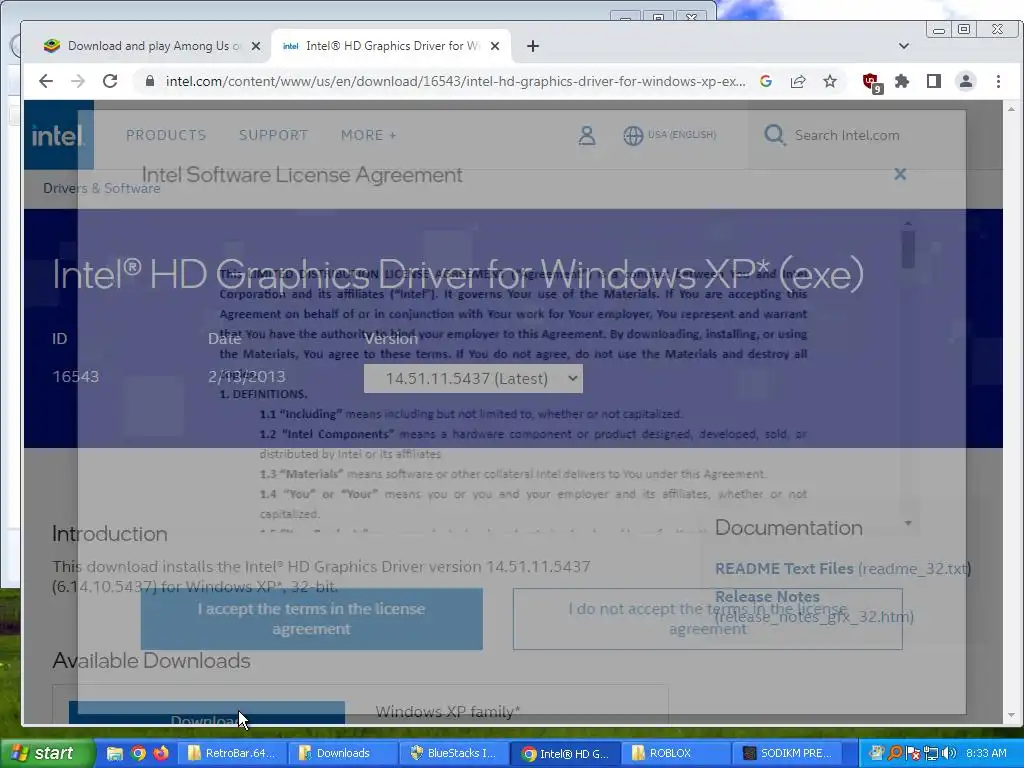Launch Firefox from quick launch
The height and width of the screenshot is (768, 1024).
click(160, 753)
